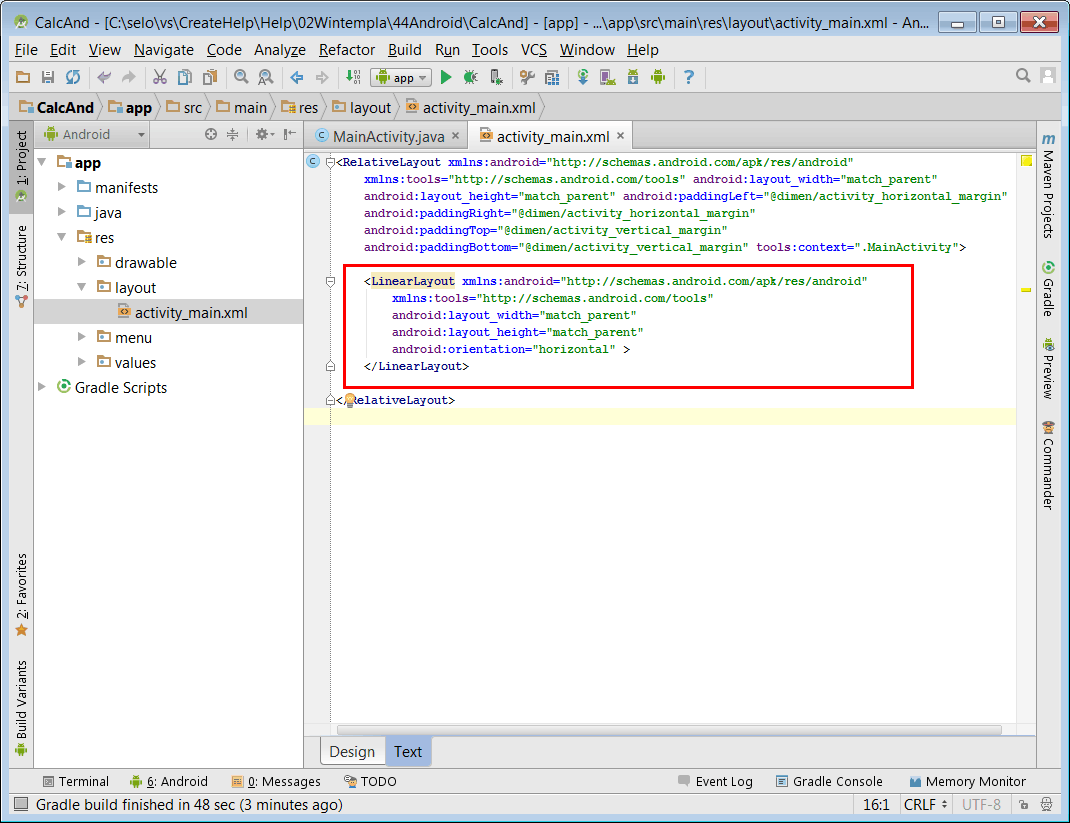
Task: Open the File menu
Action: click(26, 50)
